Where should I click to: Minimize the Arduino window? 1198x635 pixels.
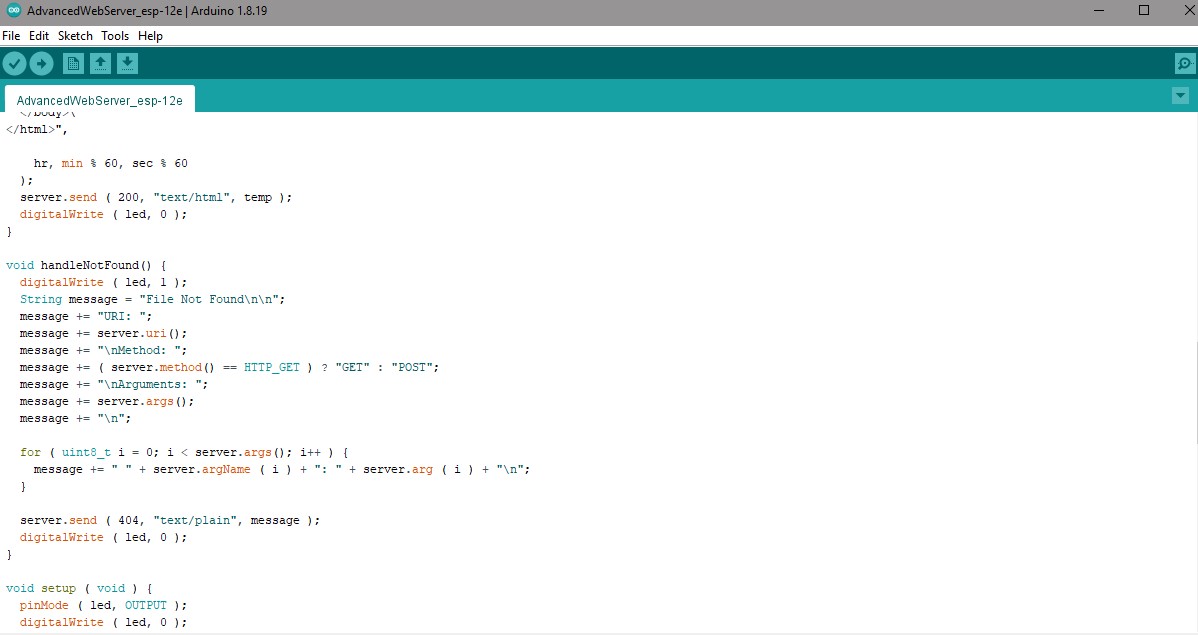pyautogui.click(x=1099, y=11)
